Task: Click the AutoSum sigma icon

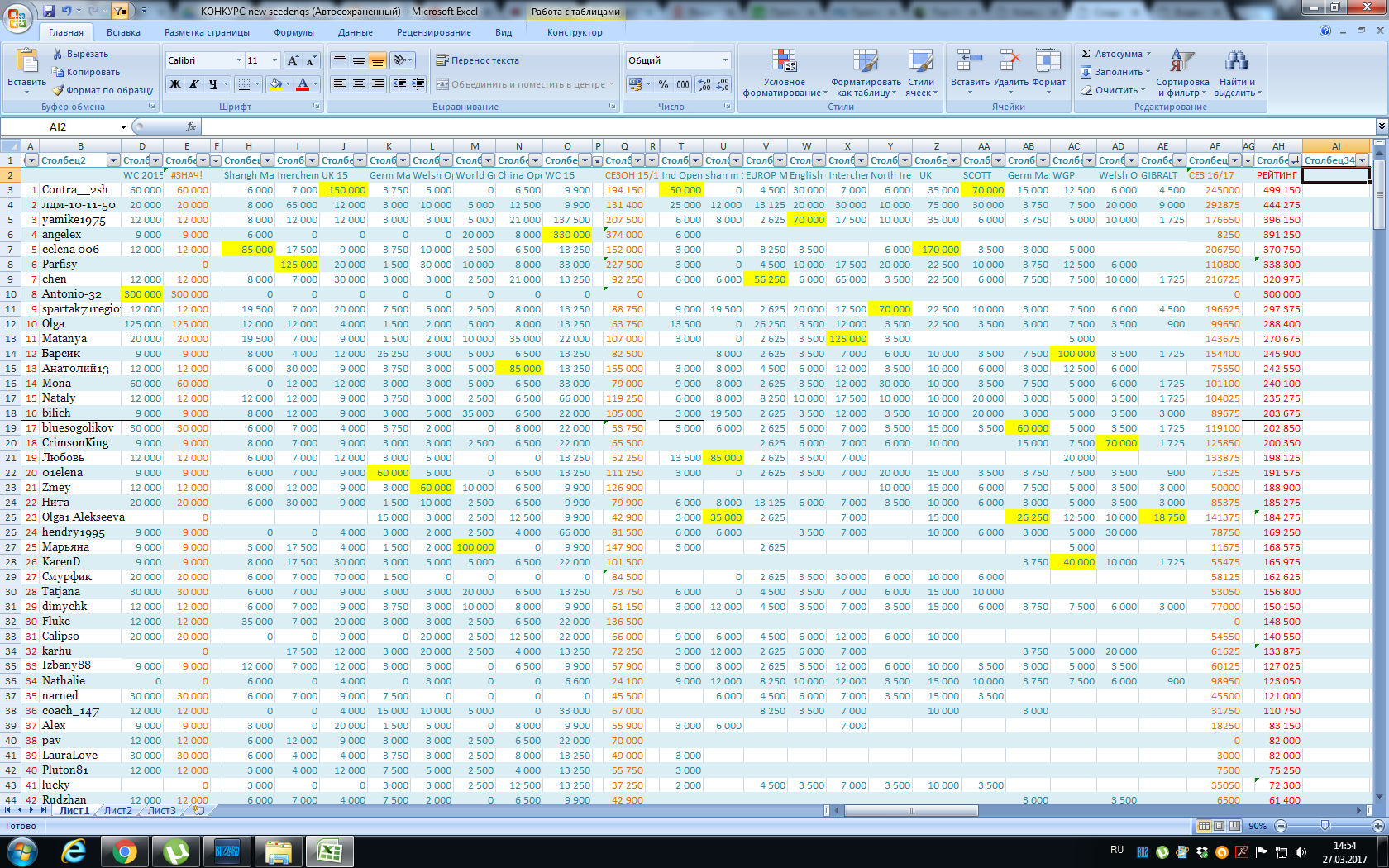Action: 1086,54
